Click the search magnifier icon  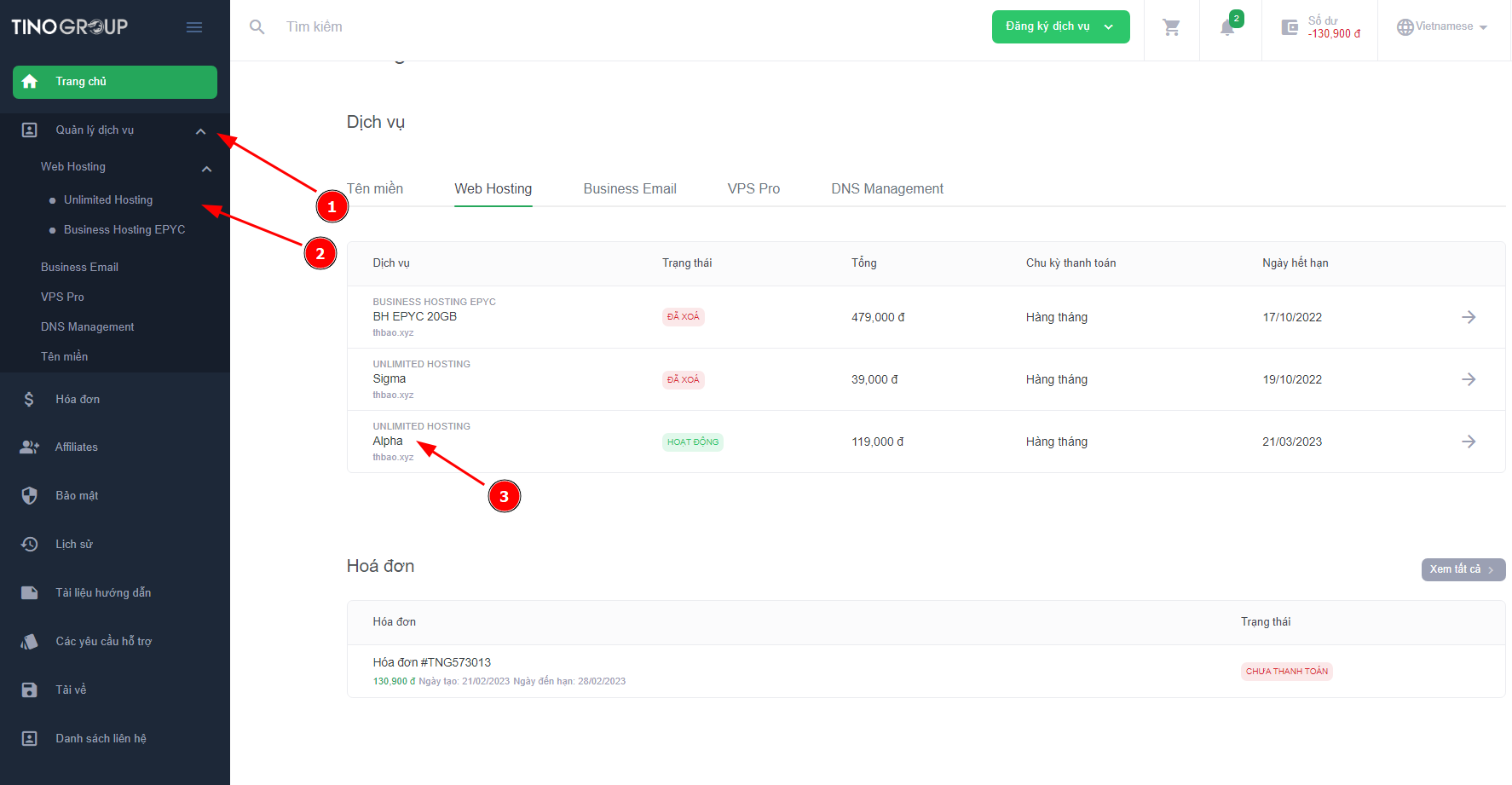coord(257,27)
